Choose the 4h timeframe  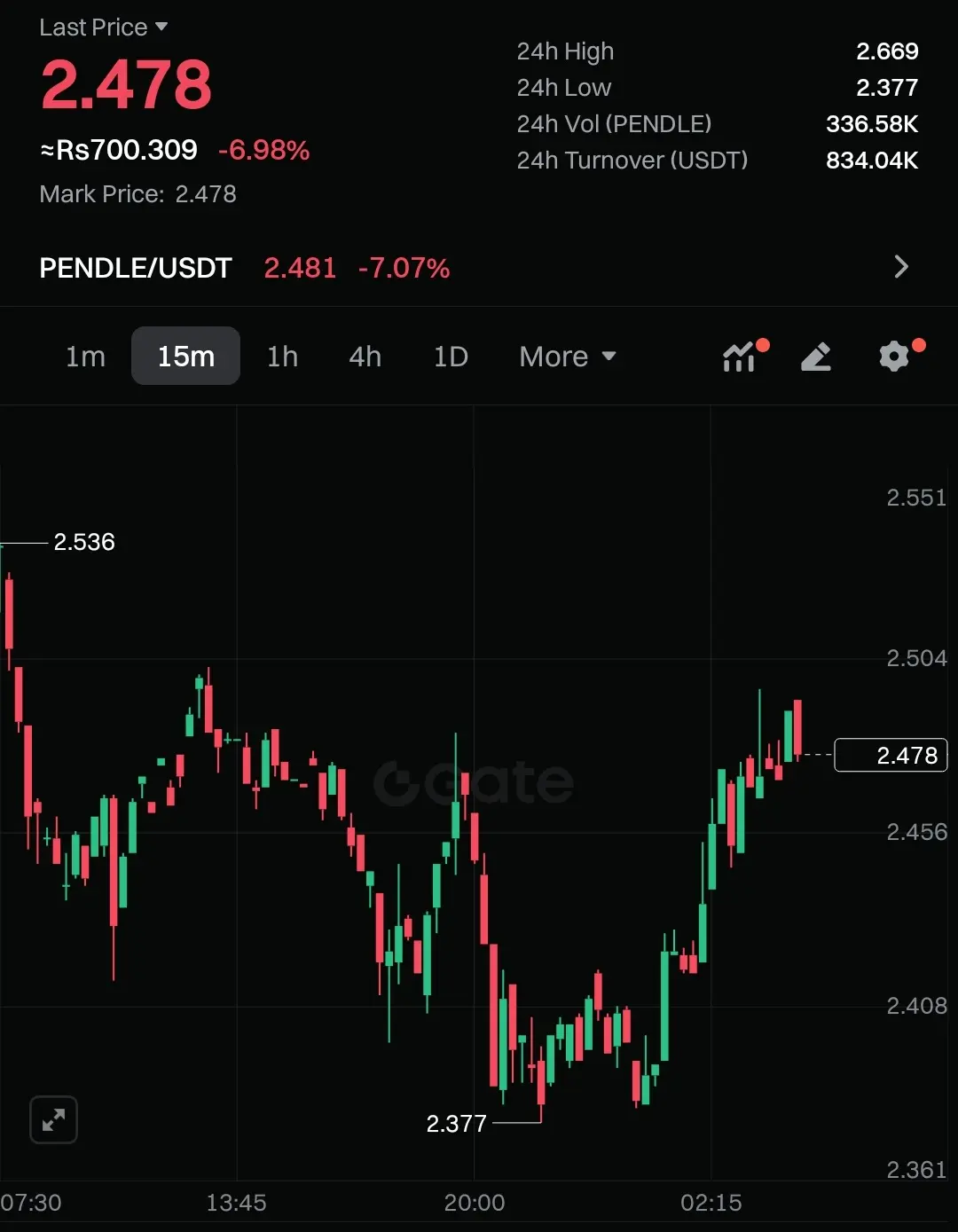(365, 357)
